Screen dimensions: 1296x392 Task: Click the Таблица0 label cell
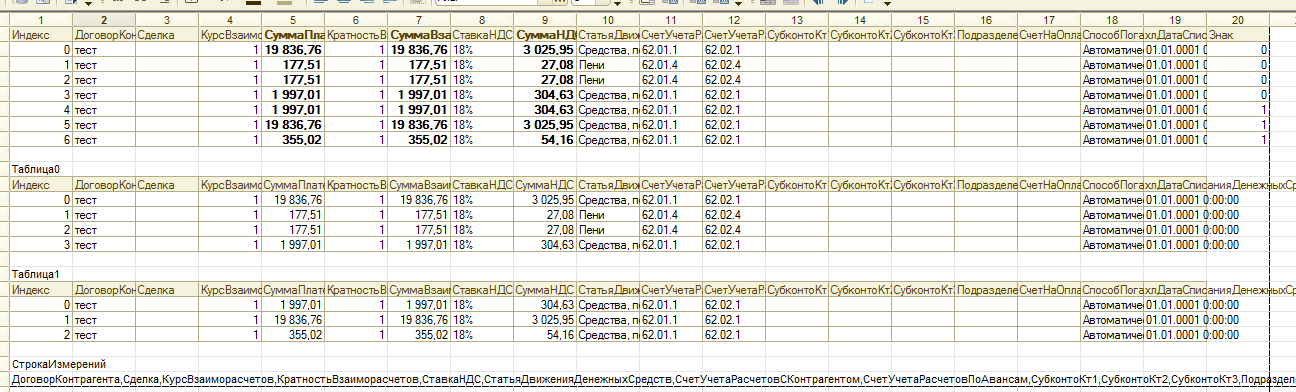[36, 170]
